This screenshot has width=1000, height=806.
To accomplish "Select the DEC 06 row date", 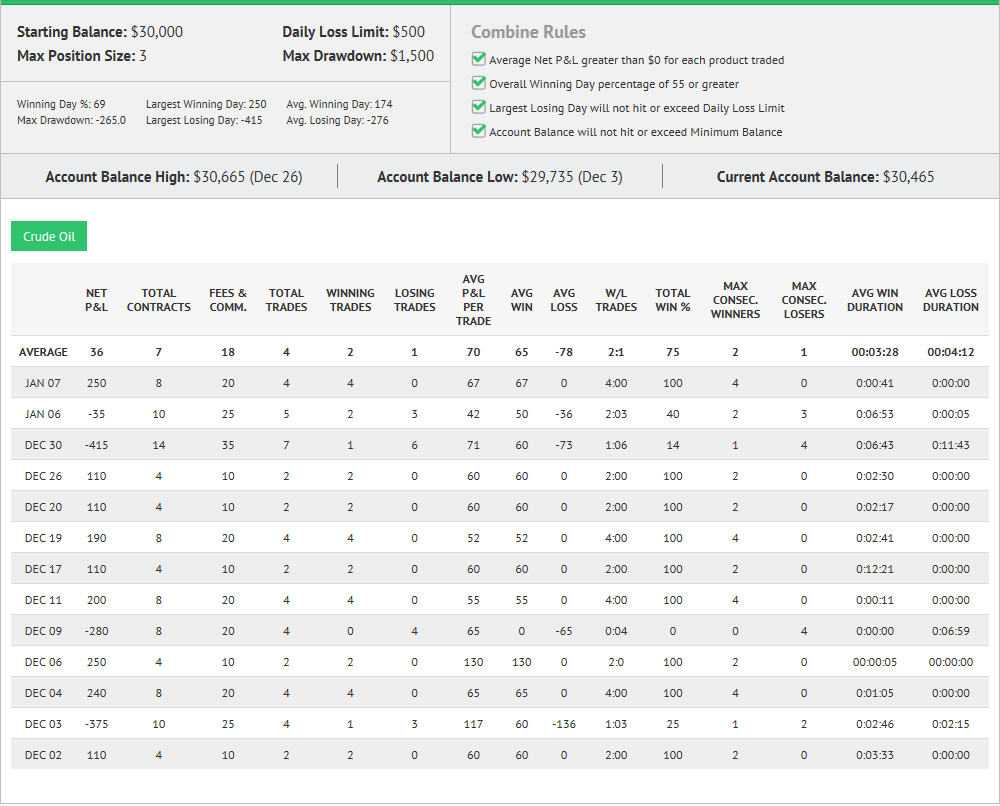I will point(43,662).
